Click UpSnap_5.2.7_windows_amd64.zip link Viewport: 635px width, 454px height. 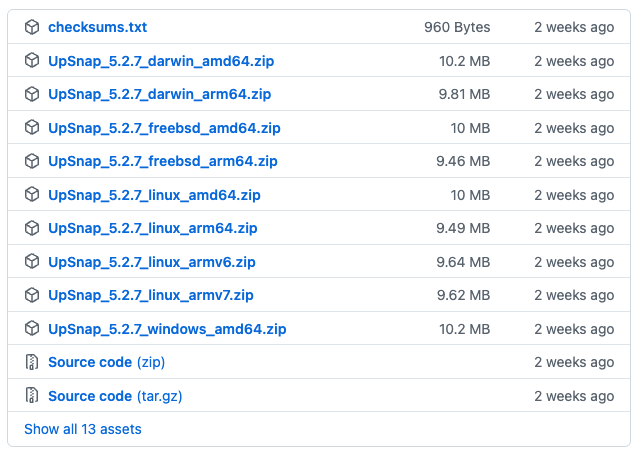(x=167, y=329)
